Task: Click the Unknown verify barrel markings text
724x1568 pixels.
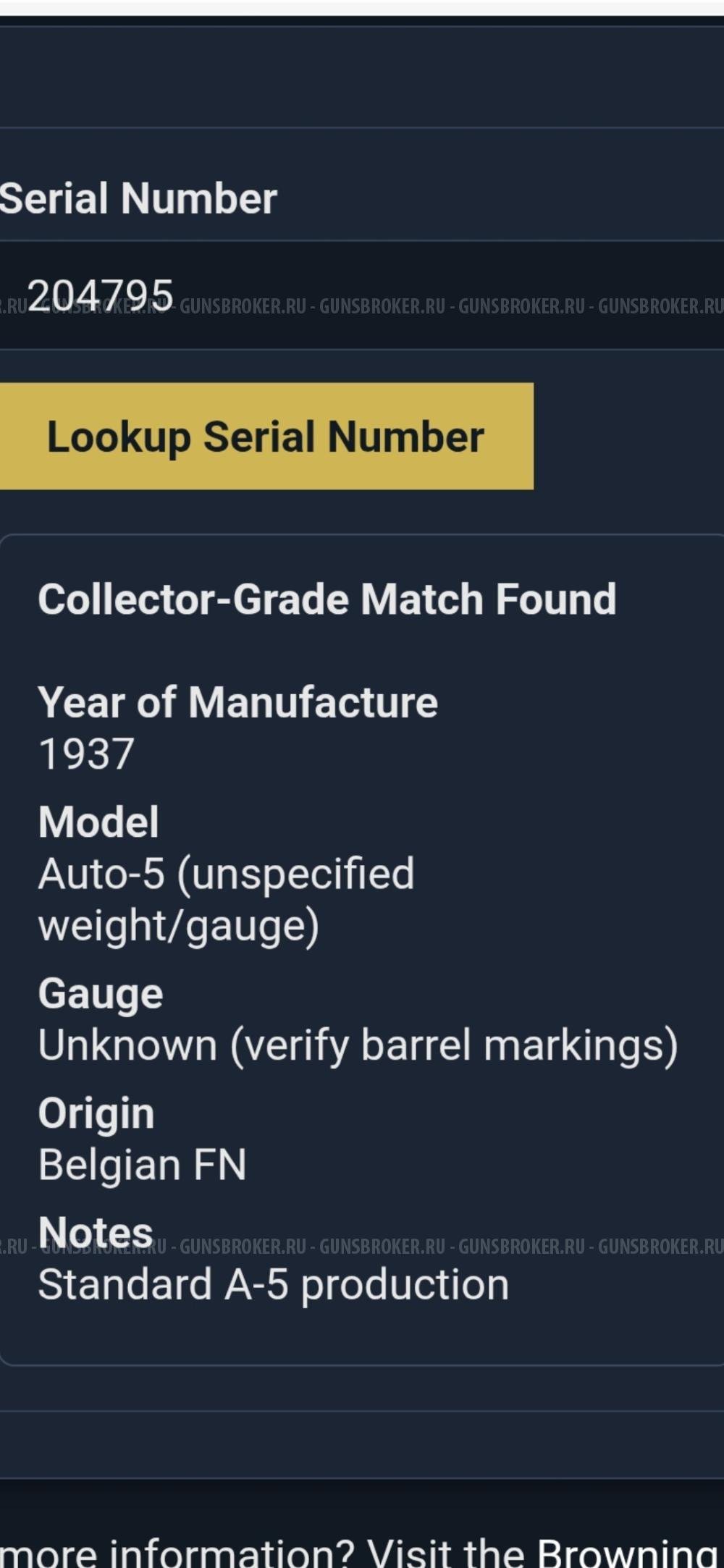Action: click(358, 1045)
